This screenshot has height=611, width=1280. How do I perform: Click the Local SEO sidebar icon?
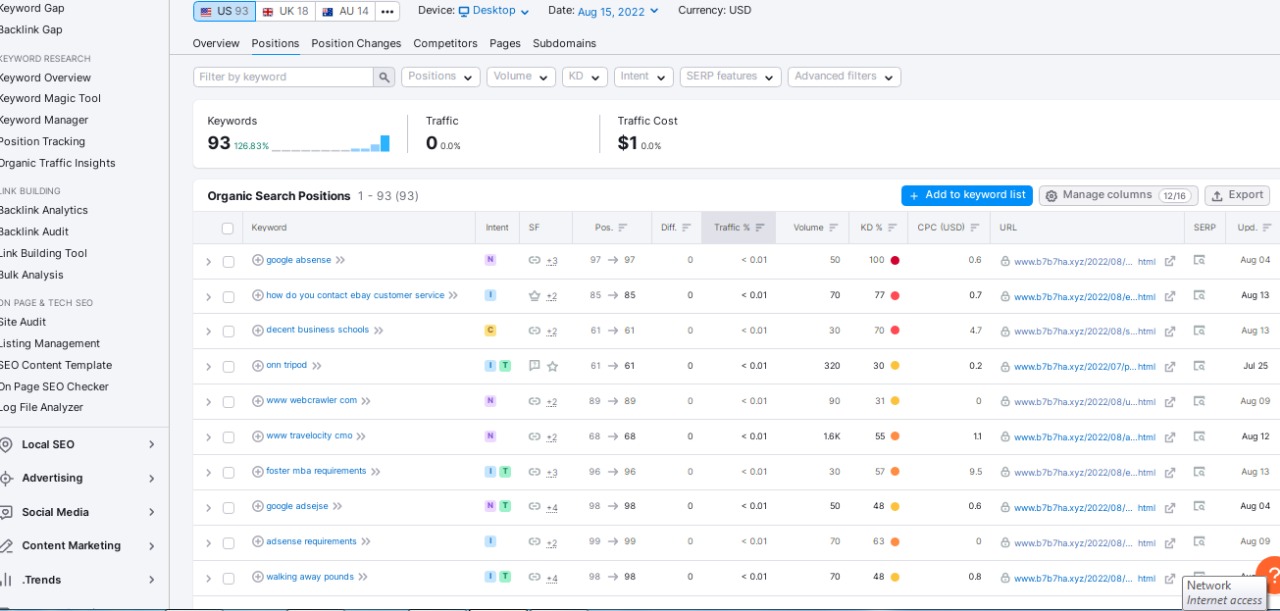(x=6, y=445)
